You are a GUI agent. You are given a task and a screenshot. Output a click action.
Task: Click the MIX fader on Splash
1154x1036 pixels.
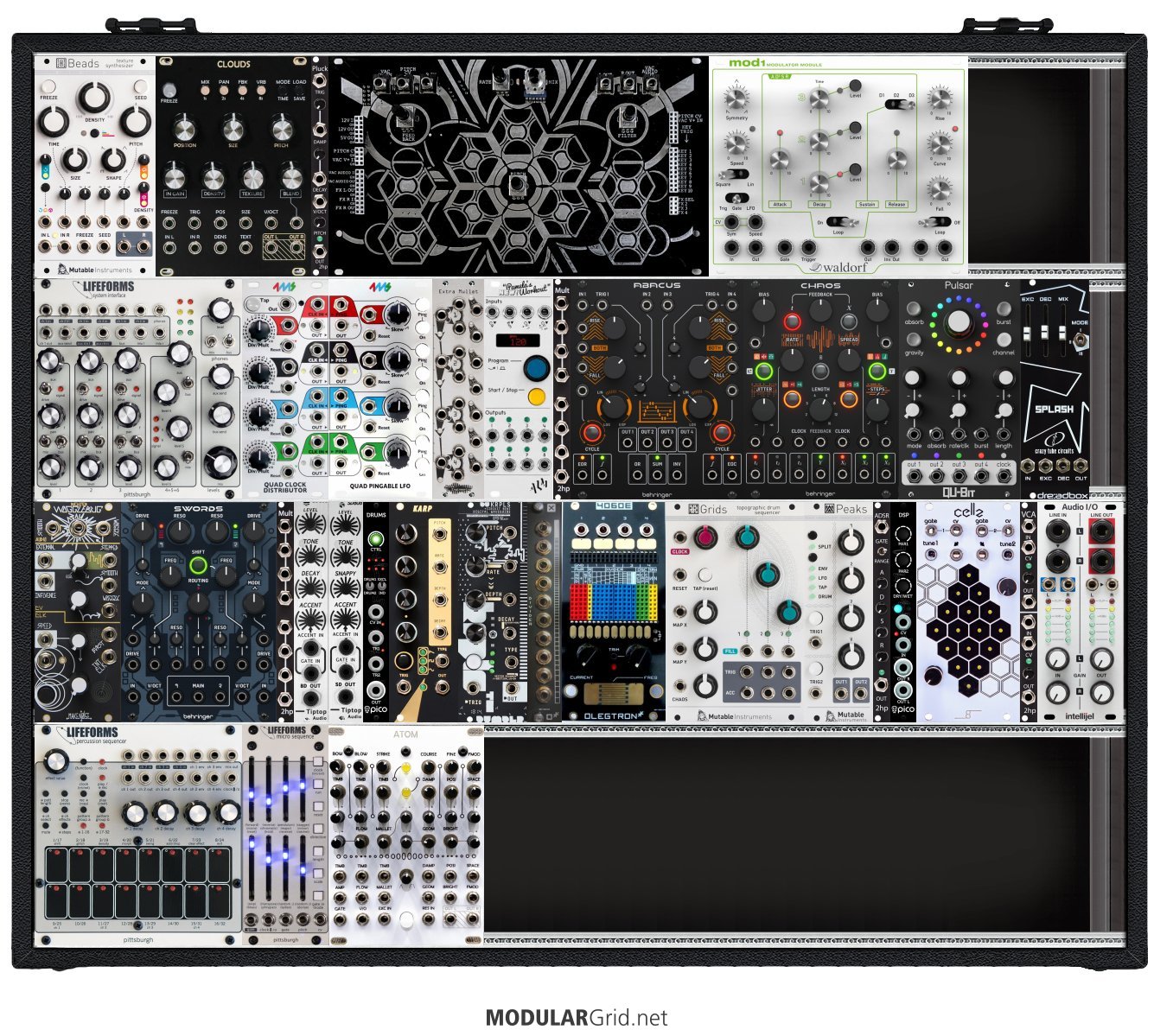(x=1061, y=334)
